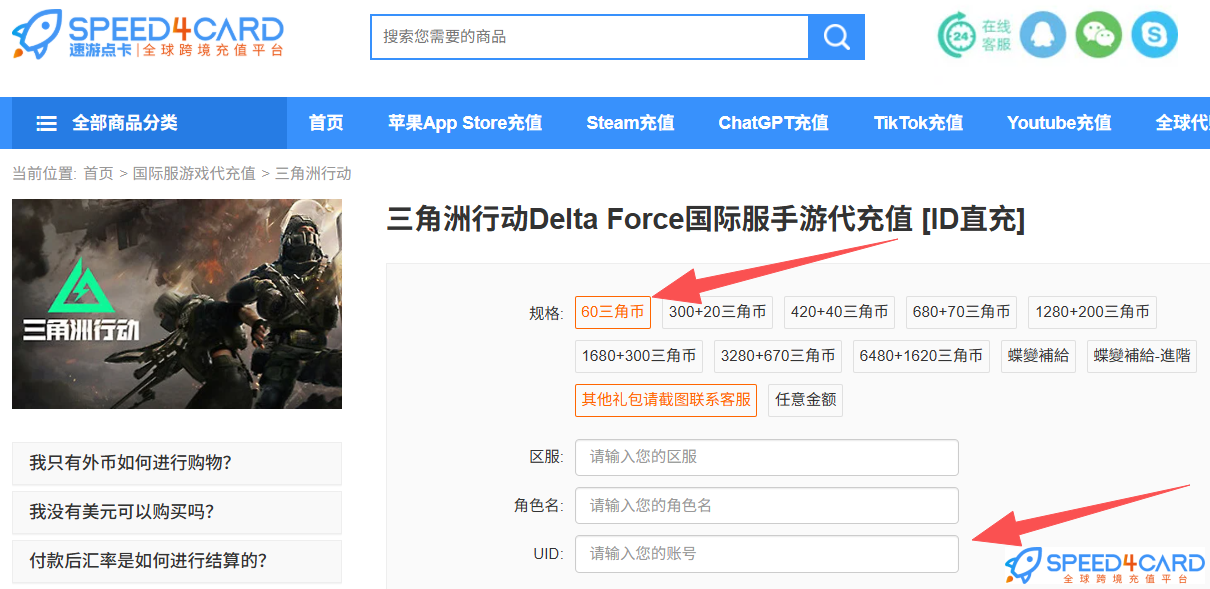Open the WeChat contact icon
This screenshot has width=1210, height=589.
[1099, 35]
